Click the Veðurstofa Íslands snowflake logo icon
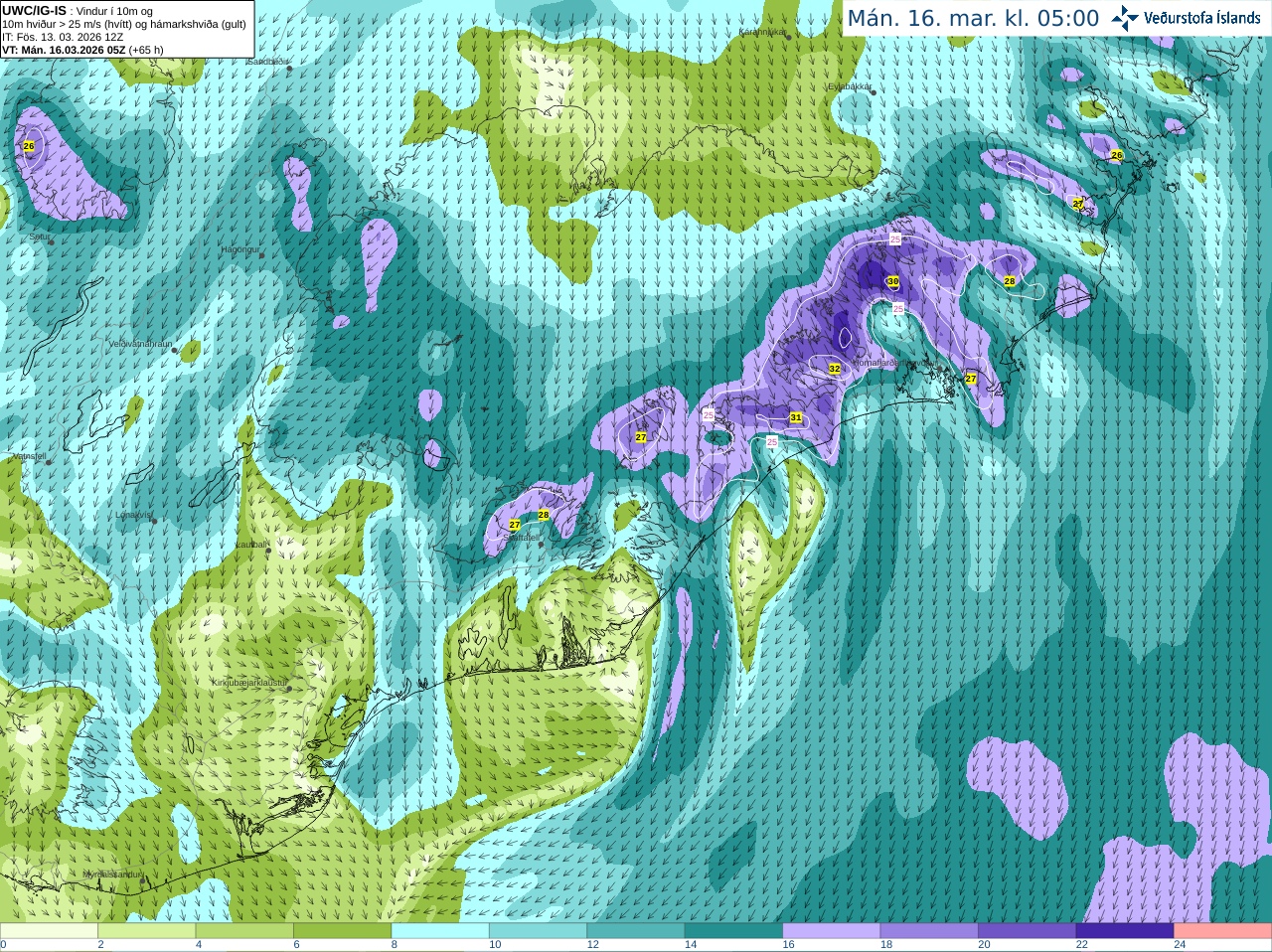Image resolution: width=1272 pixels, height=952 pixels. point(1125,18)
